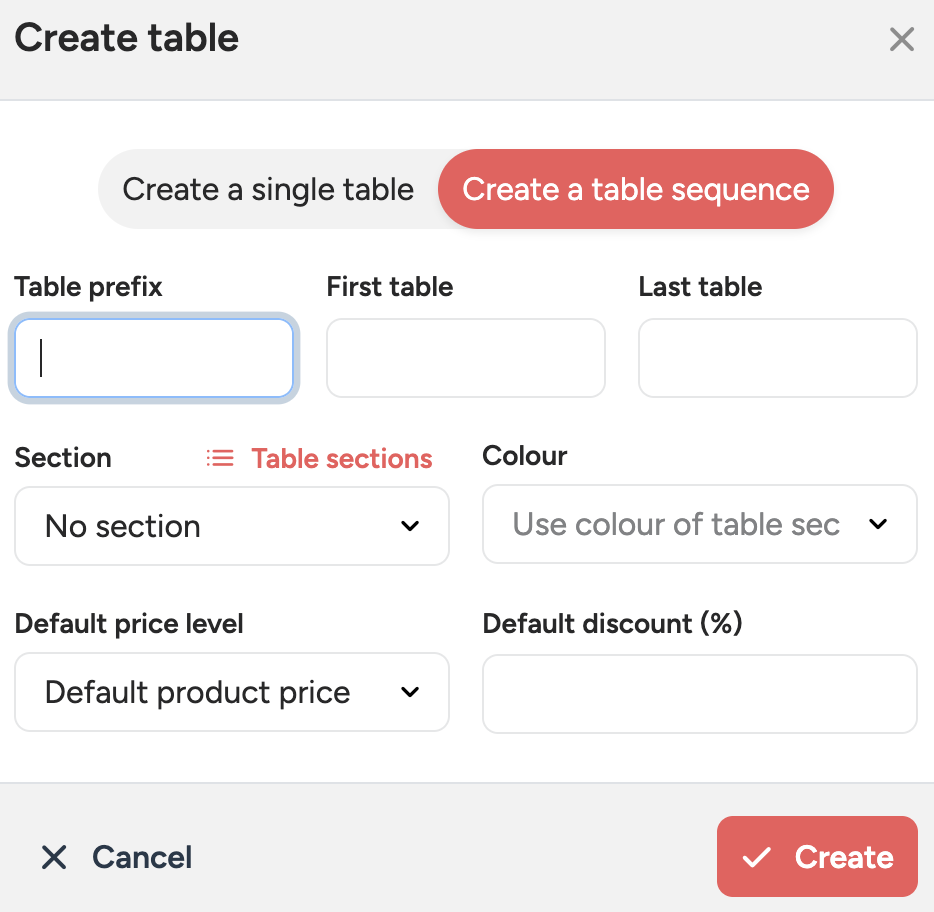Expand the Default product price dropdown

click(200, 692)
